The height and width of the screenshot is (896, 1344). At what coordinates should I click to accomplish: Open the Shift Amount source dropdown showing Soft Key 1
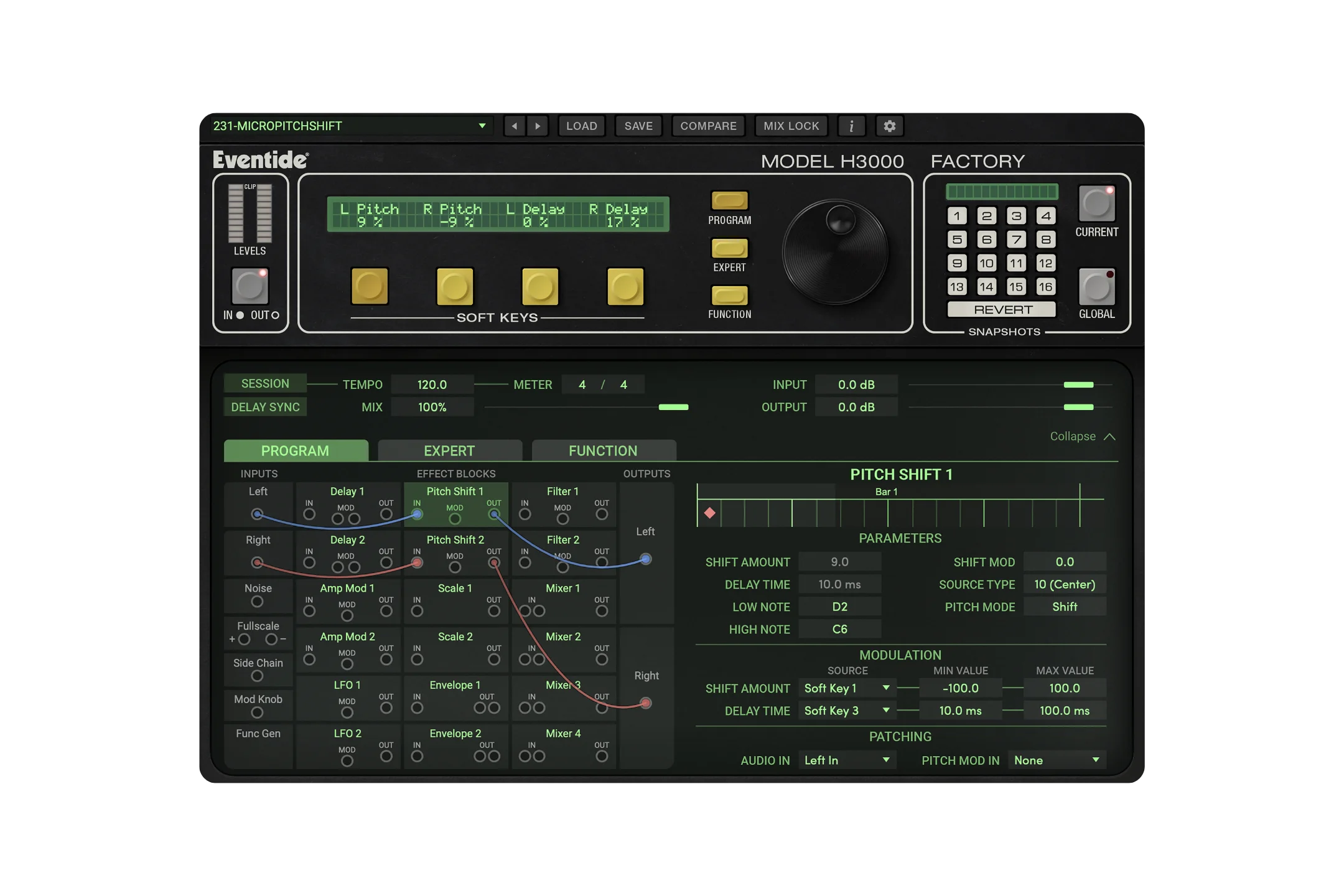click(x=846, y=688)
